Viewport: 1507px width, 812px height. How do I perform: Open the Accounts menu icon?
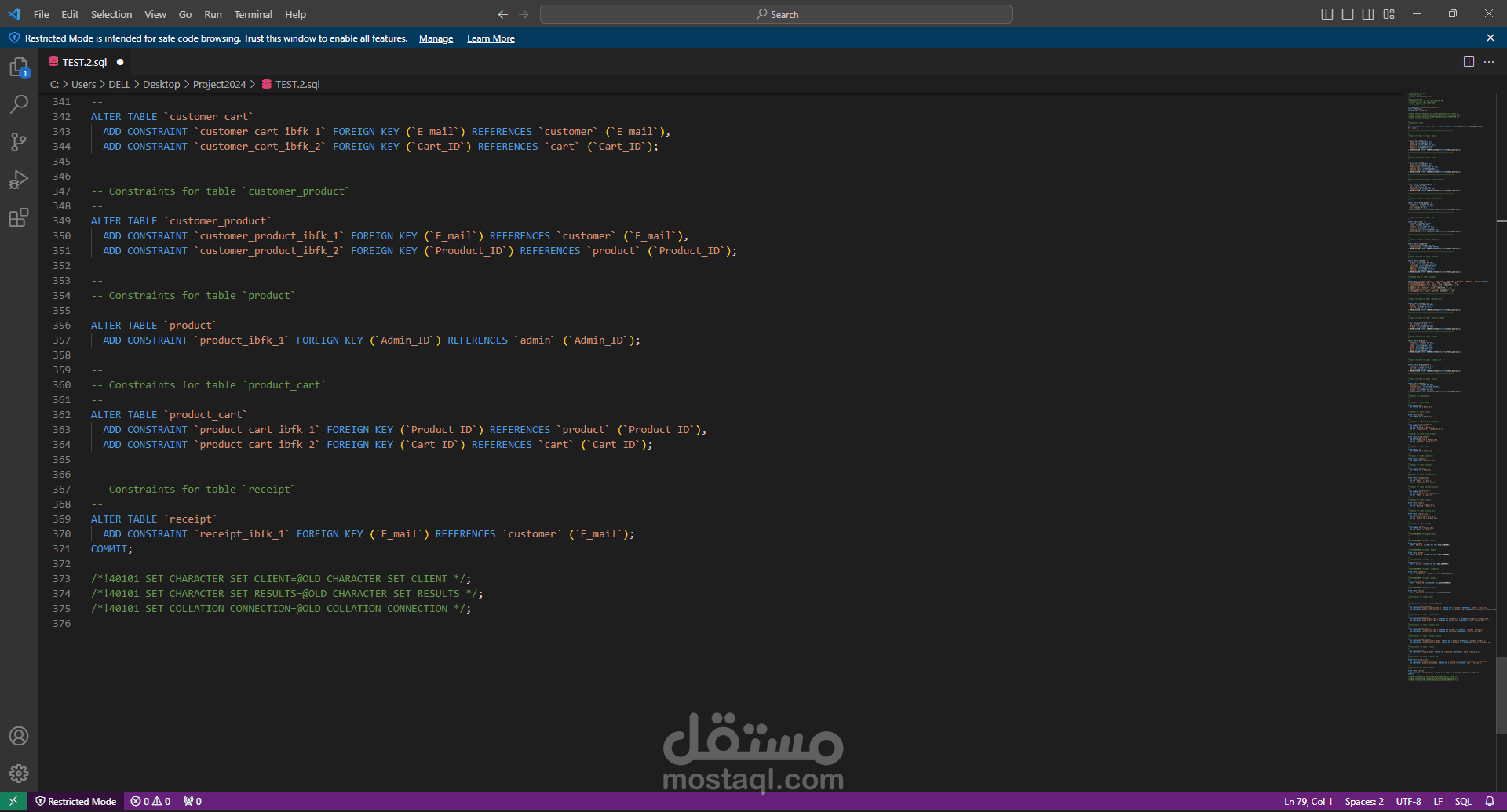pos(19,736)
